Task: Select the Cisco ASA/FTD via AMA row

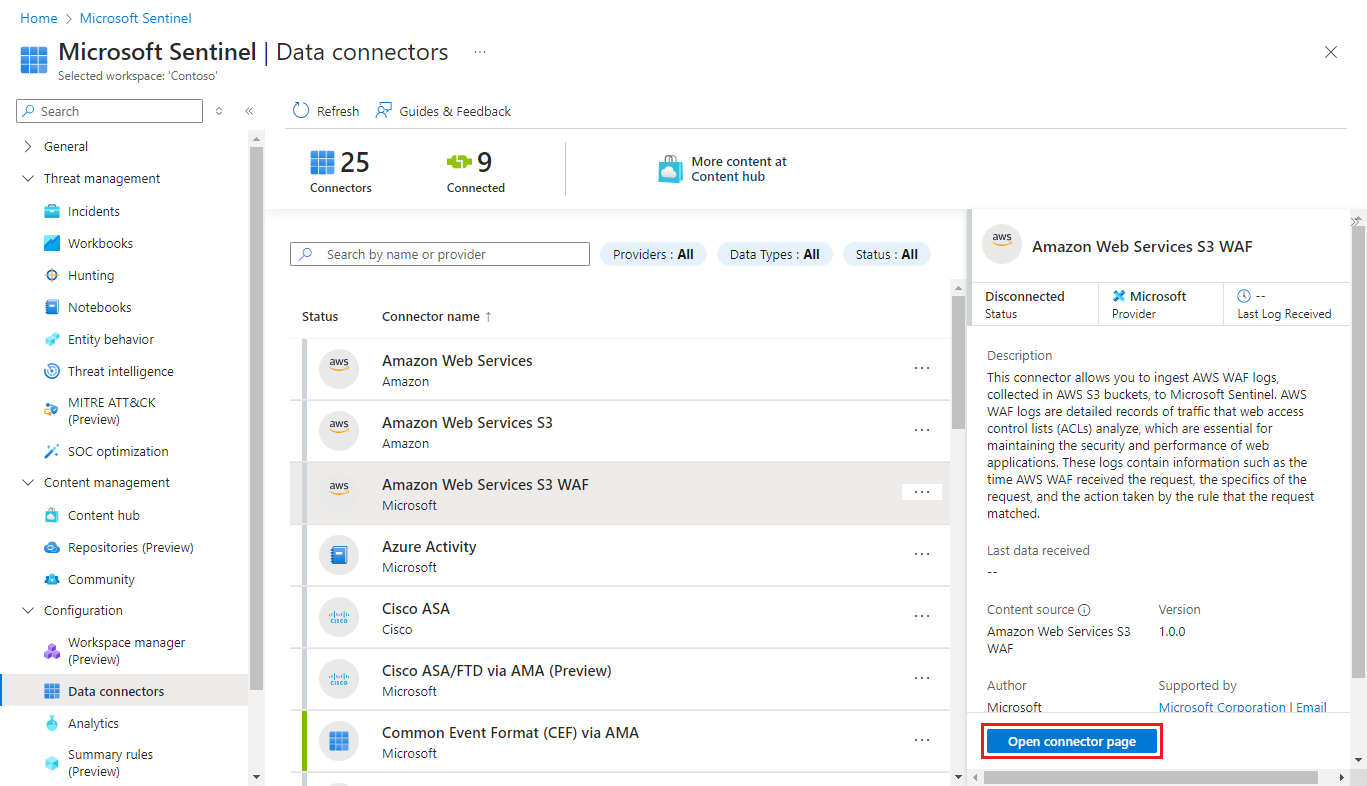Action: pyautogui.click(x=620, y=679)
